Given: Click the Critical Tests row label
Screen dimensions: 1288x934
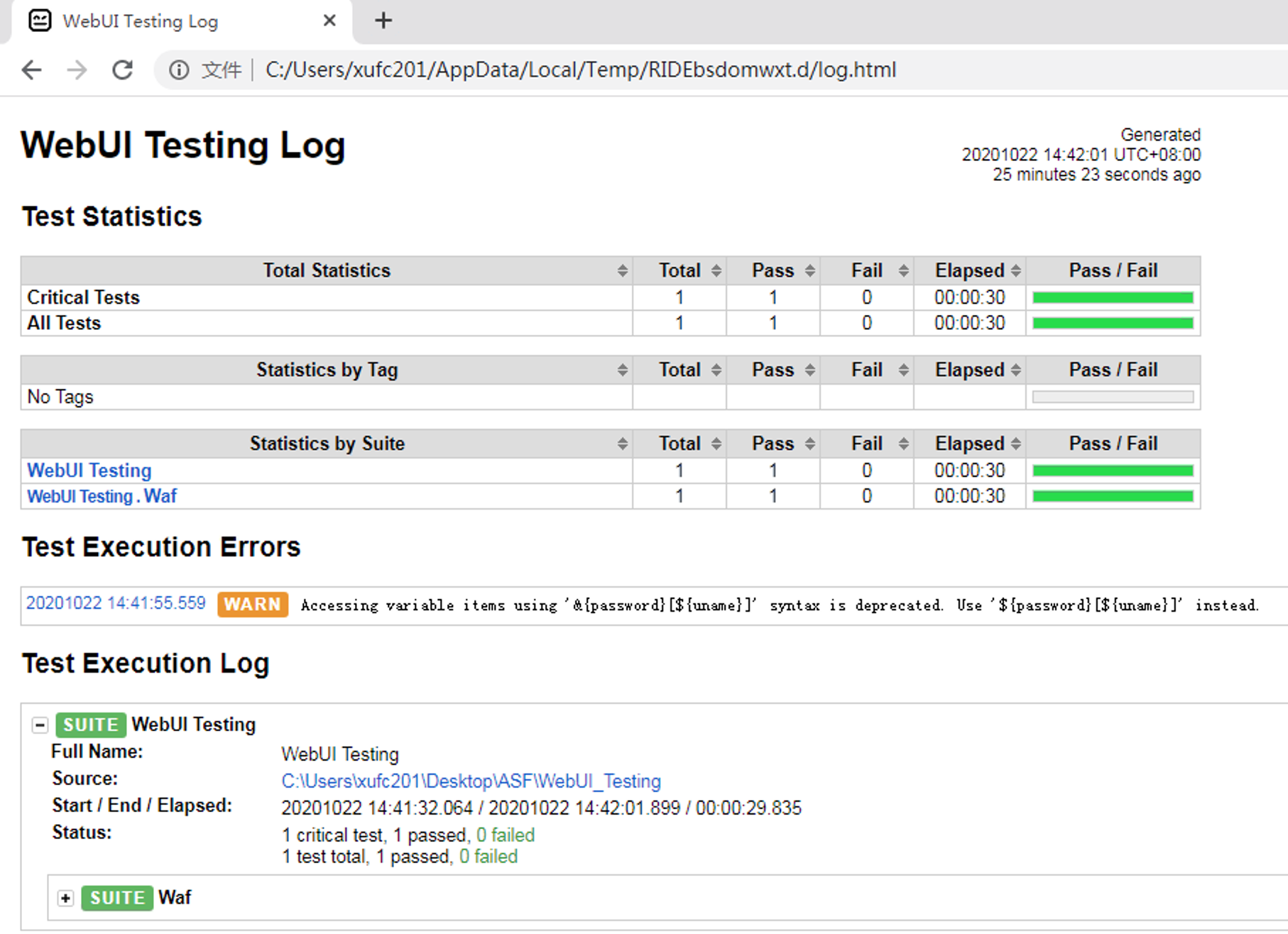Looking at the screenshot, I should [83, 297].
